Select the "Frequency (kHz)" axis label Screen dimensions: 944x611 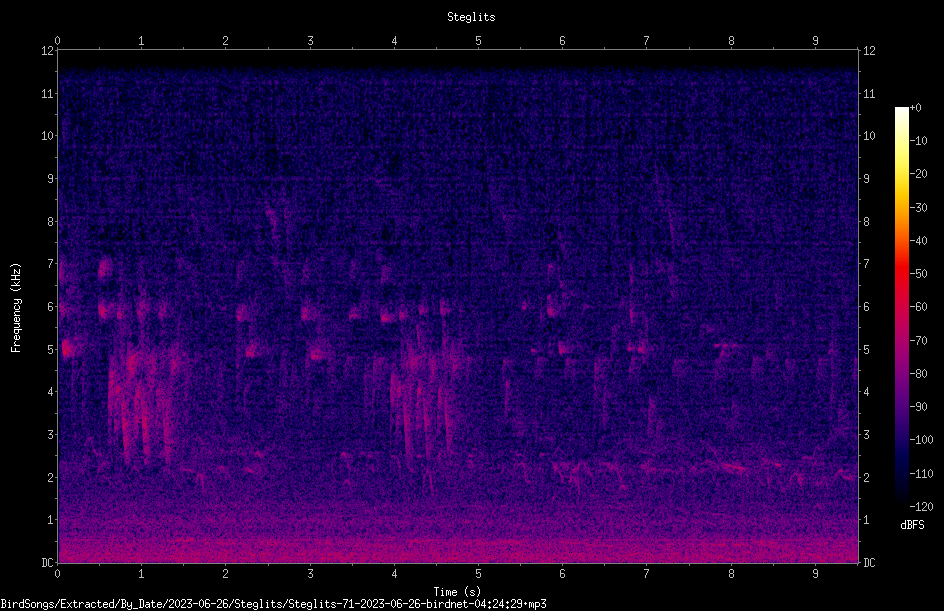[16, 307]
